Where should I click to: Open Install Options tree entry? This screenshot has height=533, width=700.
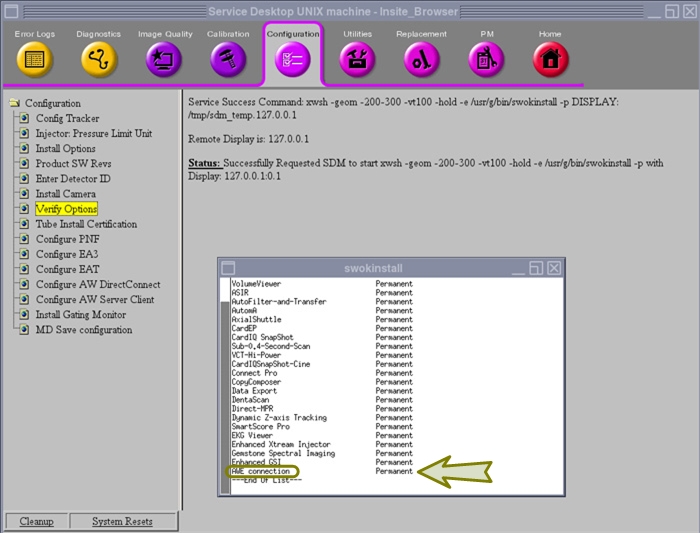point(66,149)
